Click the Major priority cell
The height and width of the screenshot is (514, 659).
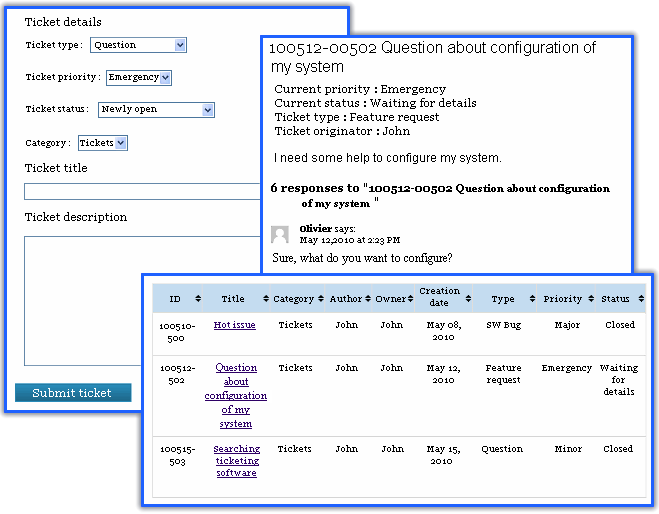567,325
